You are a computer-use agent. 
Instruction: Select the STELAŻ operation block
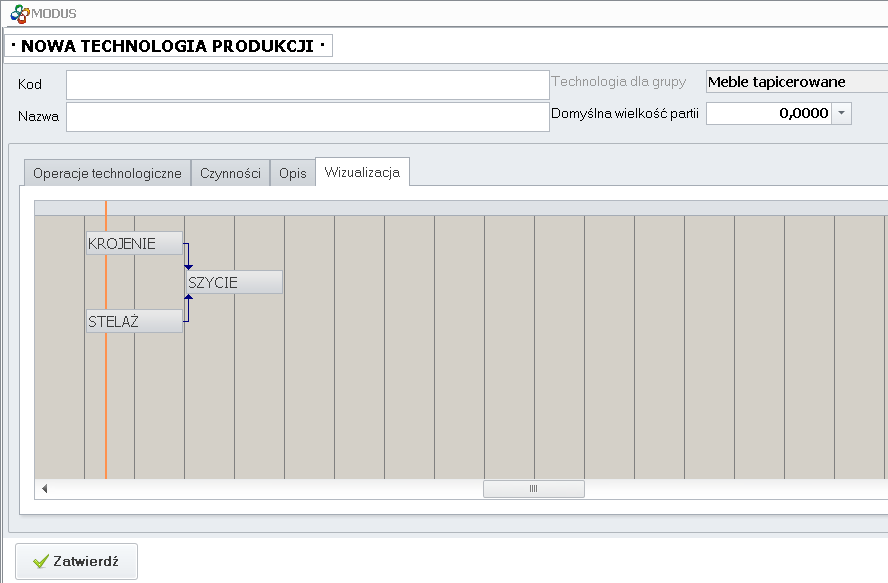[134, 321]
